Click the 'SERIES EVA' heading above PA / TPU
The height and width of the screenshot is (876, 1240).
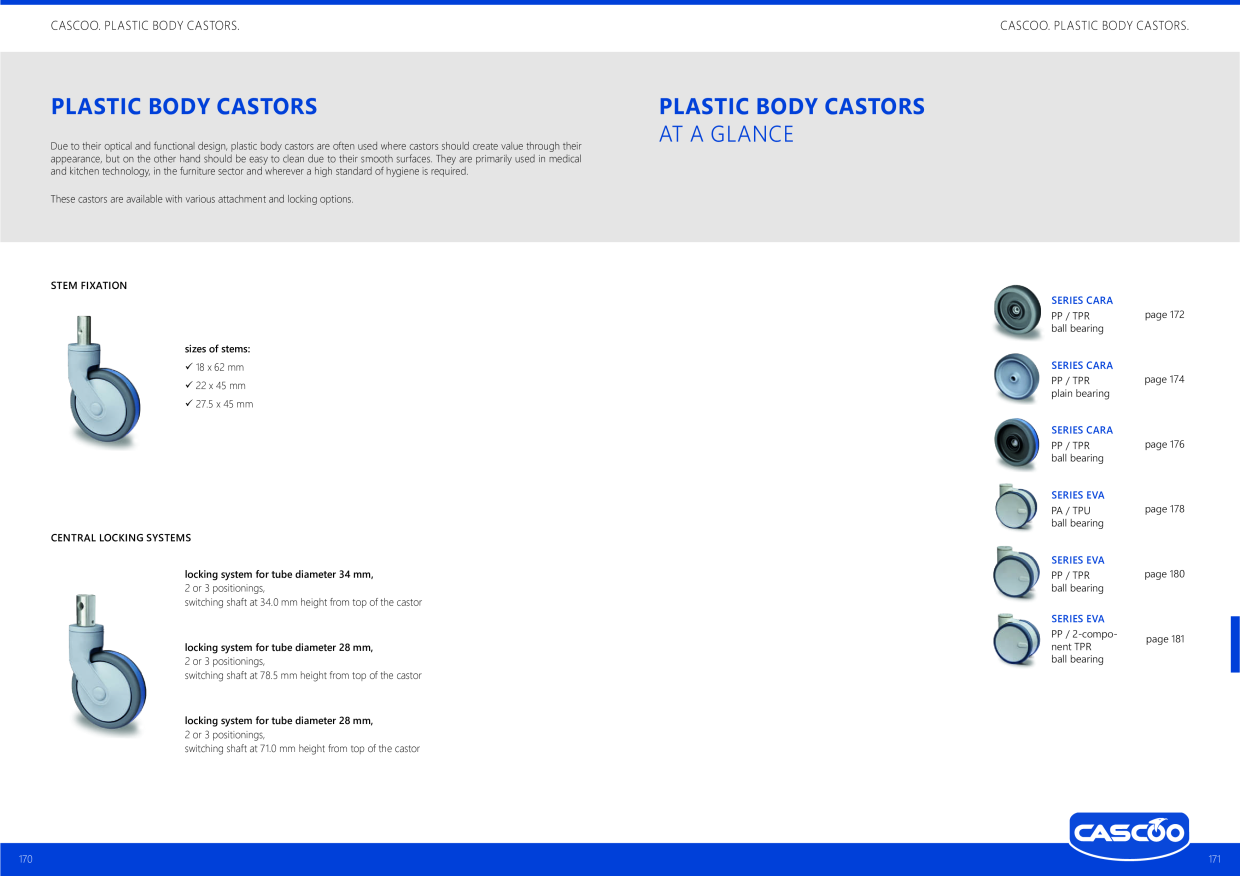coord(1078,495)
